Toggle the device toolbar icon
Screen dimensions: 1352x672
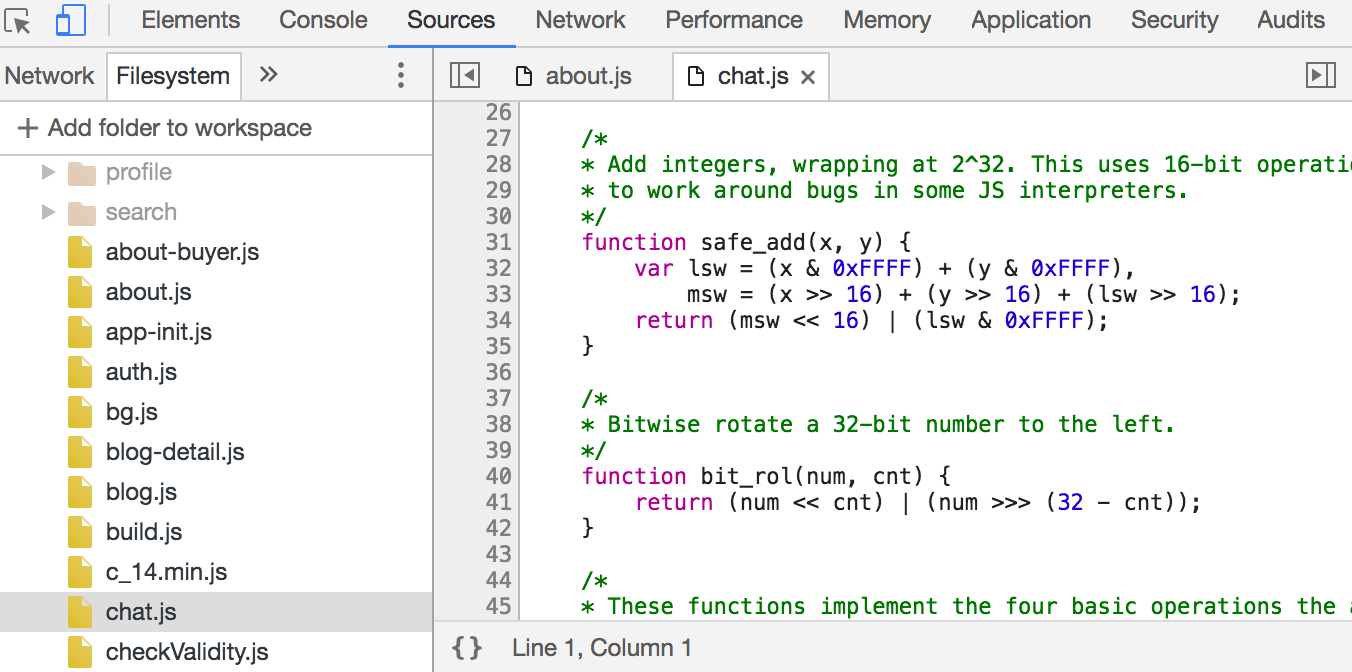tap(70, 20)
